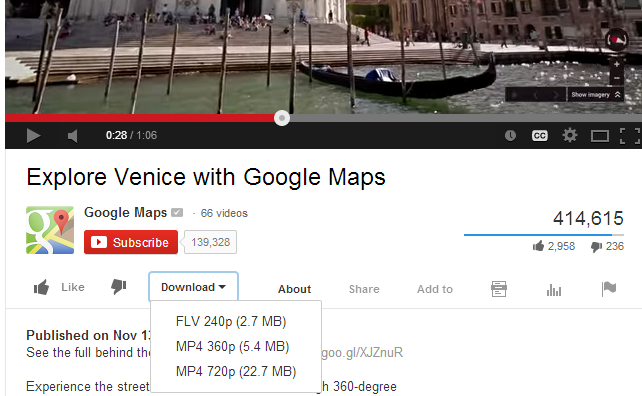Go fullscreen with the corner brackets icon
642x396 pixels.
pyautogui.click(x=630, y=136)
